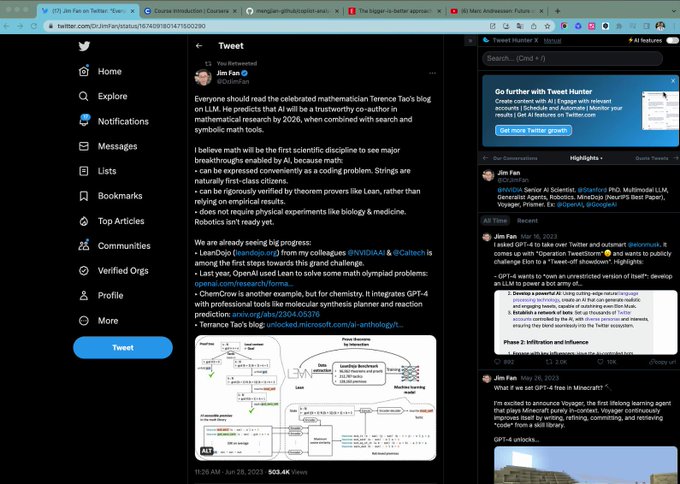Click the browser profile avatar in the toolbar
The image size is (680, 484).
tap(660, 26)
